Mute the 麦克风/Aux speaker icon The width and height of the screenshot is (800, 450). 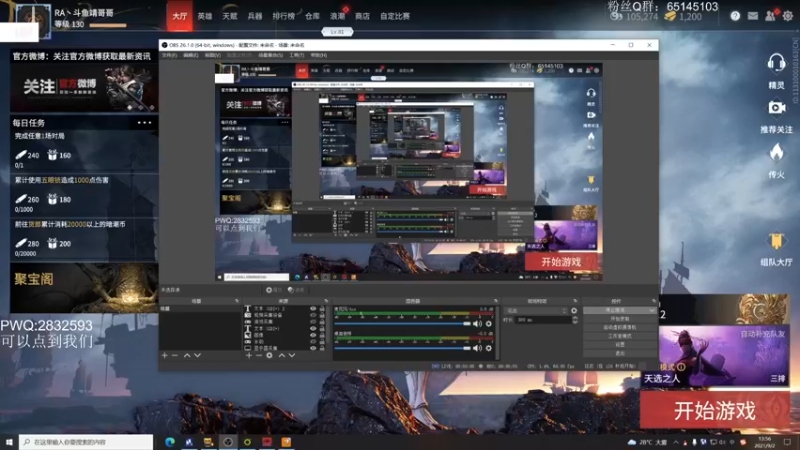click(477, 323)
